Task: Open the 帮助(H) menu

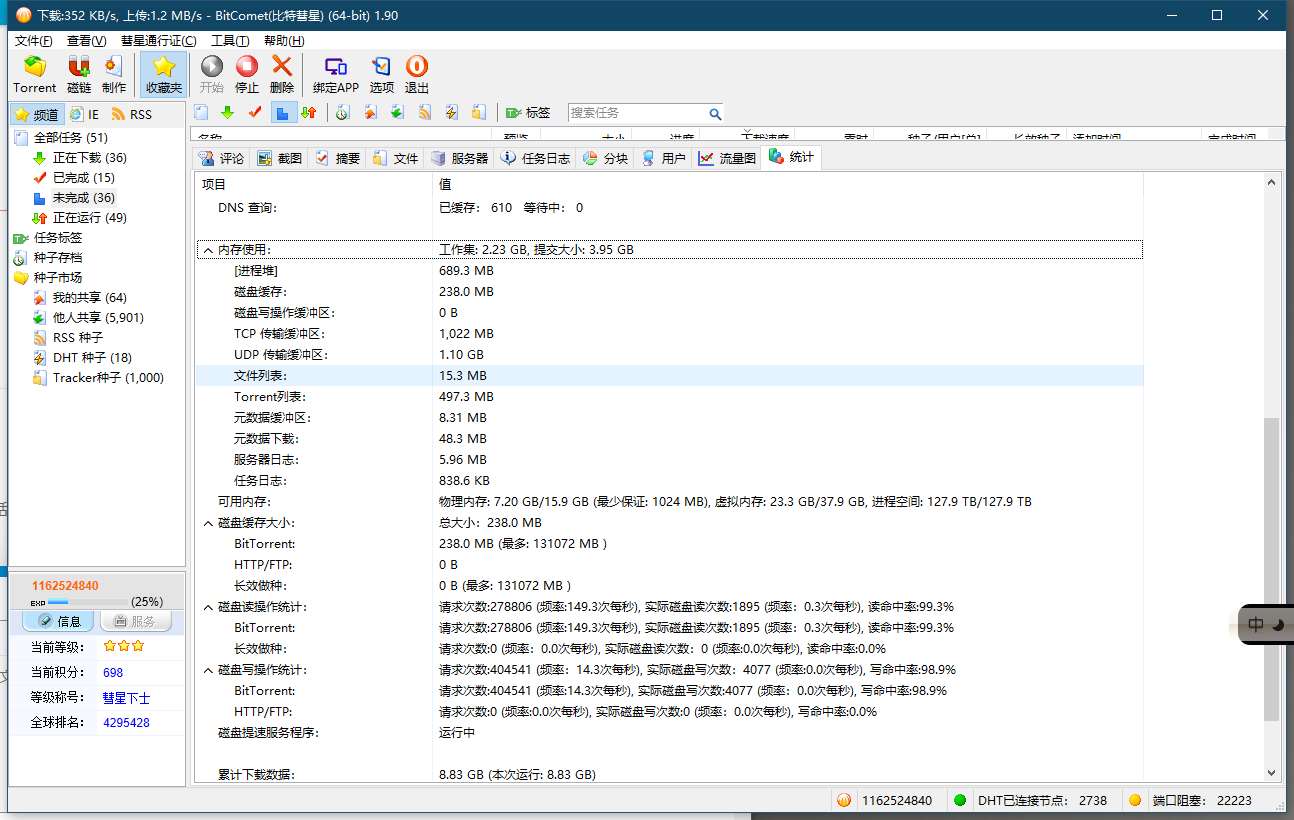Action: click(x=284, y=41)
